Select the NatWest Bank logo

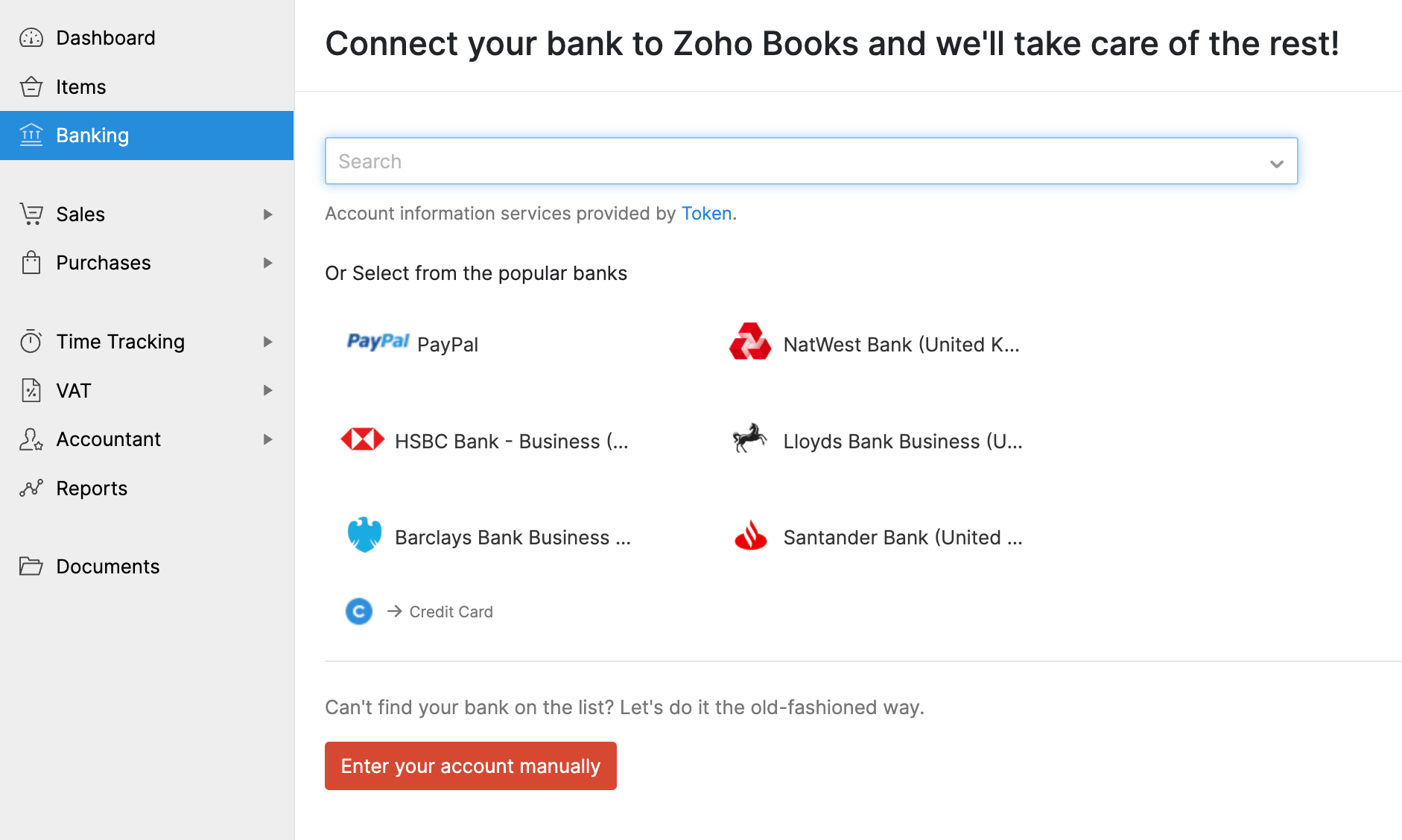pyautogui.click(x=749, y=343)
